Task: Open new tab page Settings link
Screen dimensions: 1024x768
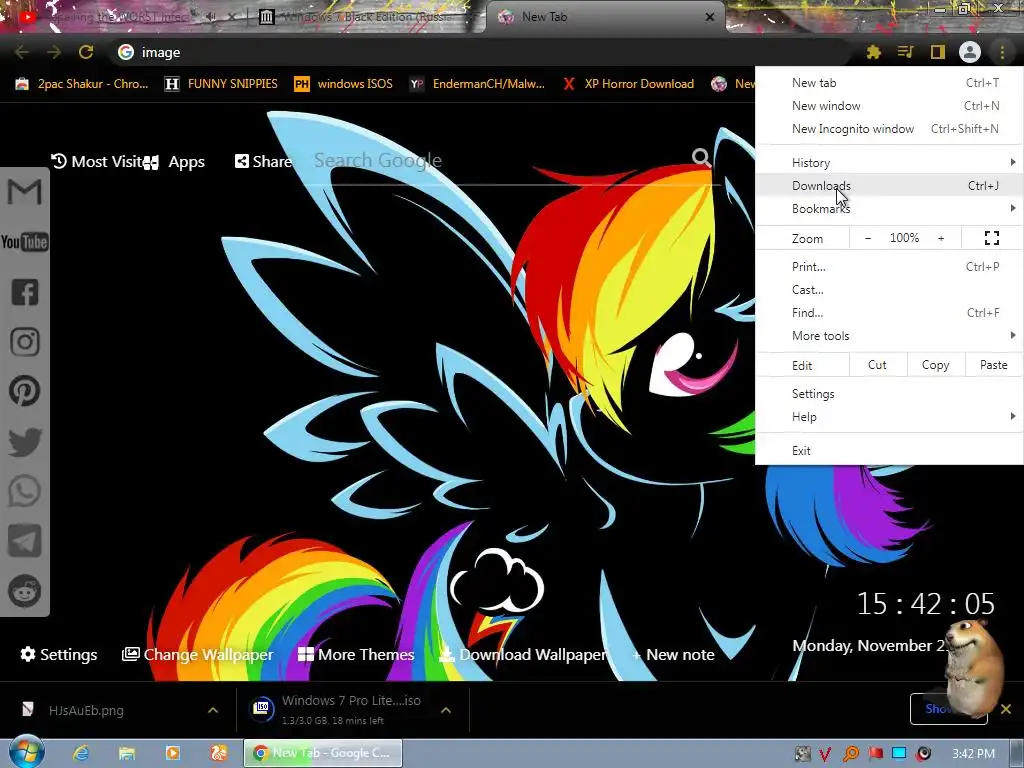Action: click(x=59, y=654)
